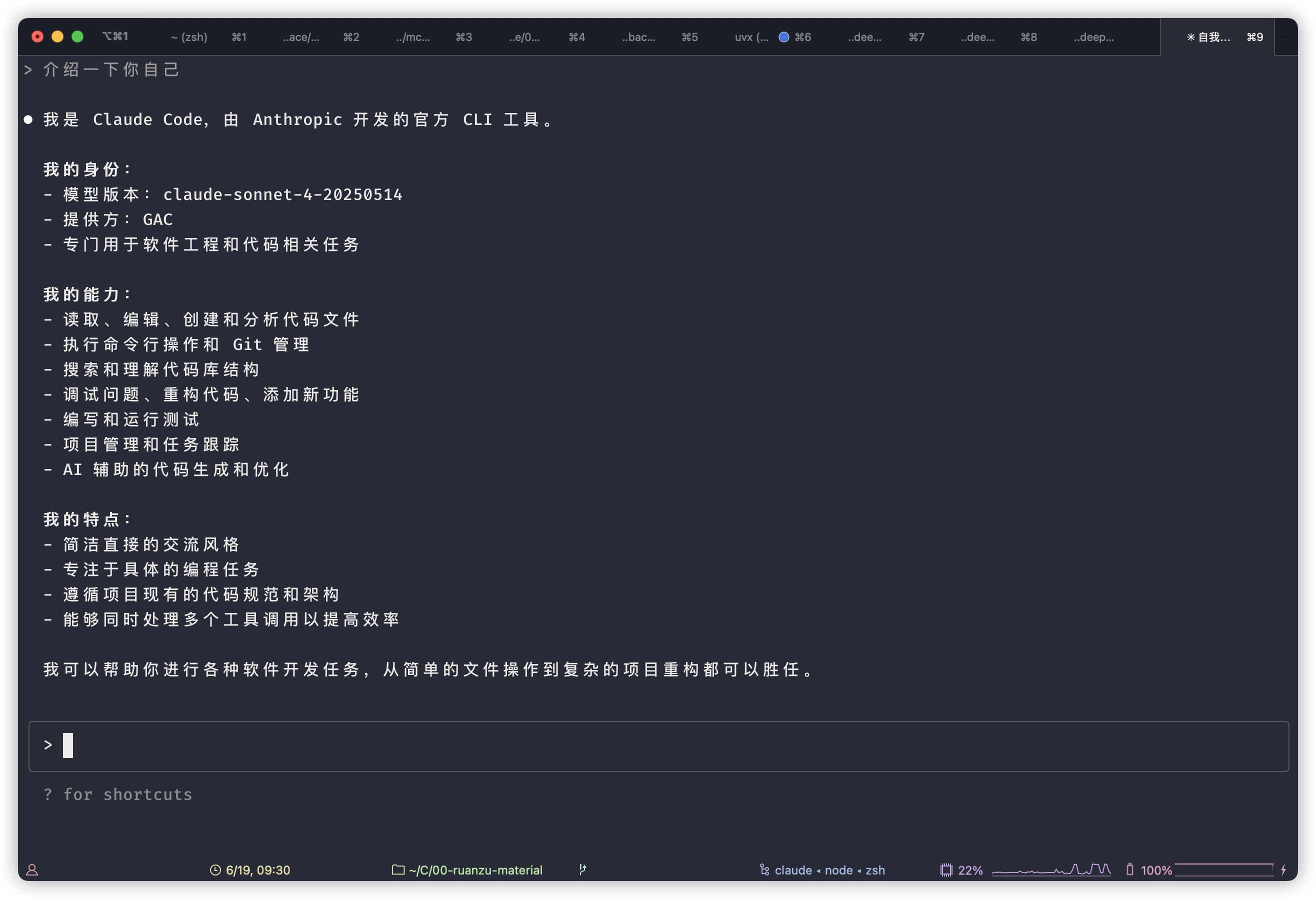This screenshot has height=899, width=1316.
Task: Click the charging bolt icon at far right
Action: pyautogui.click(x=1283, y=869)
